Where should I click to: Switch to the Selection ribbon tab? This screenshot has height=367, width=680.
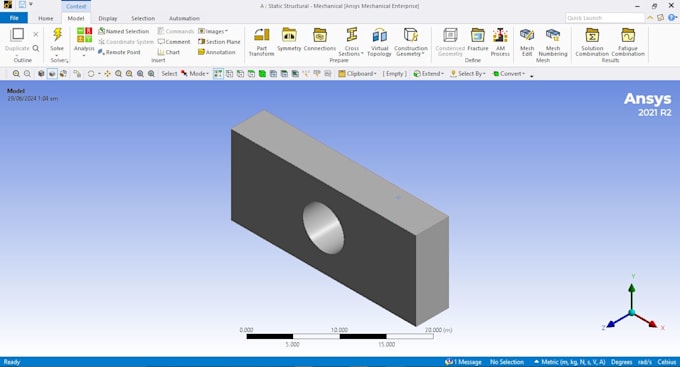[x=143, y=18]
